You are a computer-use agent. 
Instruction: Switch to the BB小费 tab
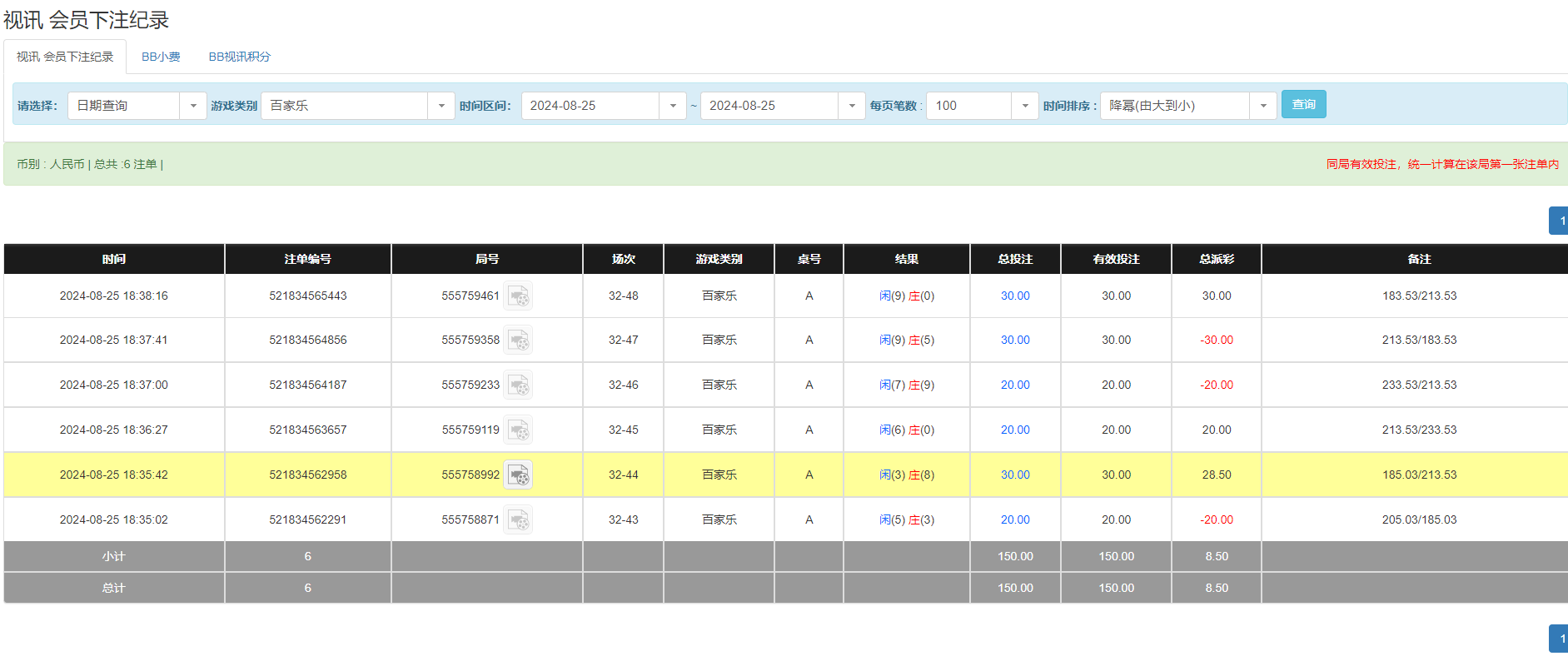161,57
